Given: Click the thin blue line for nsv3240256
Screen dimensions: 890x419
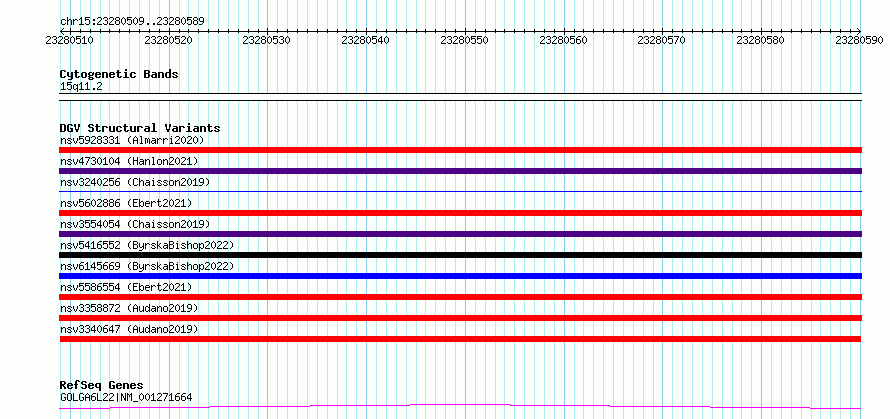Looking at the screenshot, I should click(460, 191).
